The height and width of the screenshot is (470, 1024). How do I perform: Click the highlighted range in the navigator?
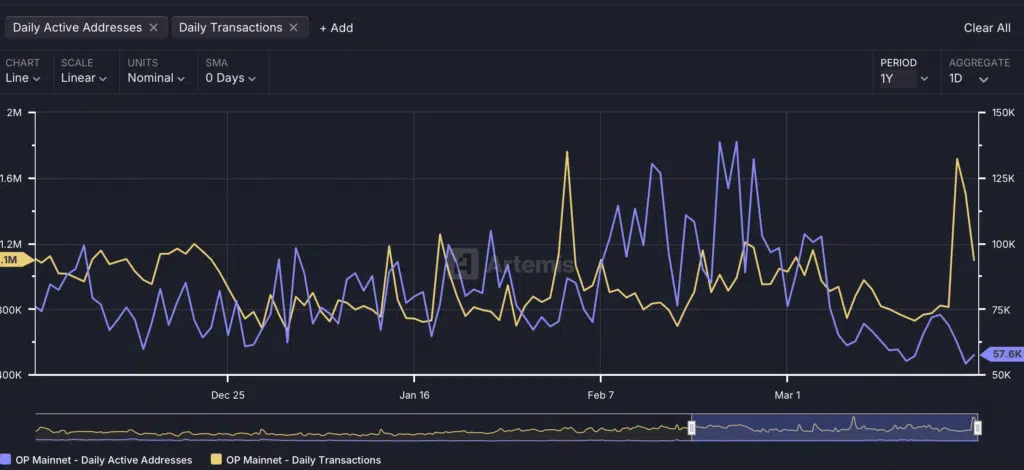coord(835,428)
